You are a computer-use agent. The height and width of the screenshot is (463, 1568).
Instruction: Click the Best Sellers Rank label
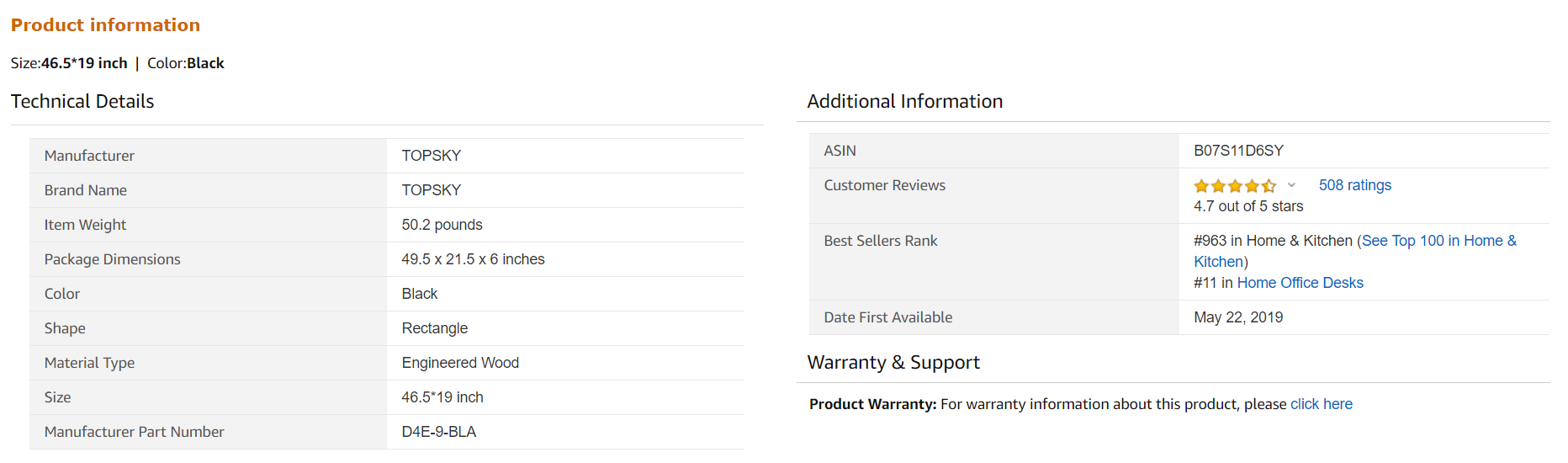(x=880, y=241)
